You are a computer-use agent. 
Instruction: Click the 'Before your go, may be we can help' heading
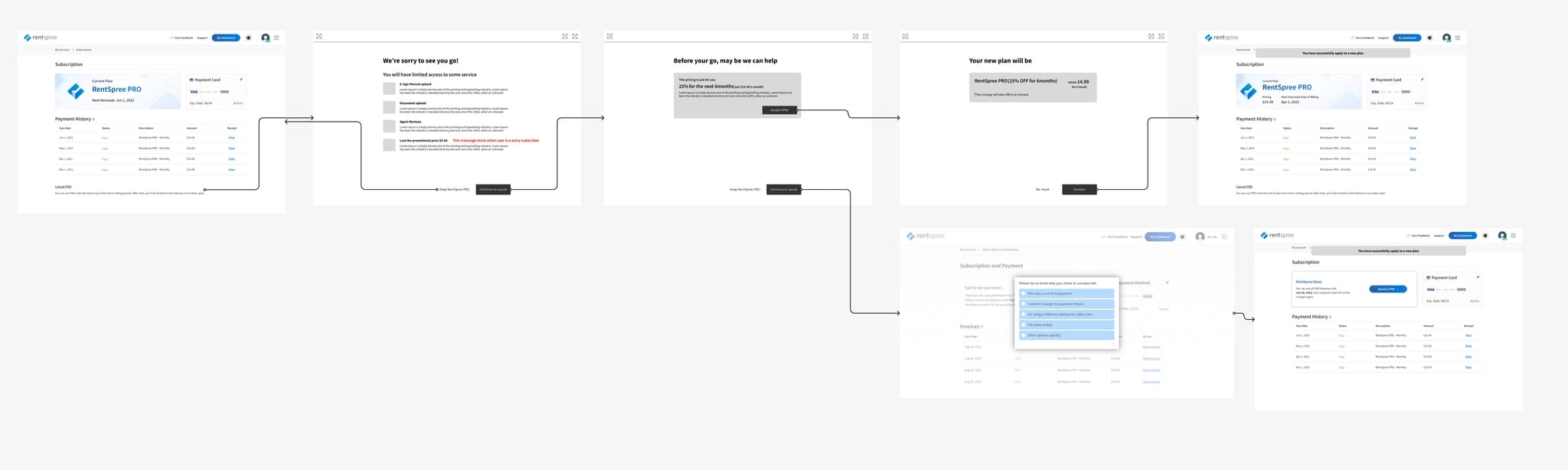725,60
